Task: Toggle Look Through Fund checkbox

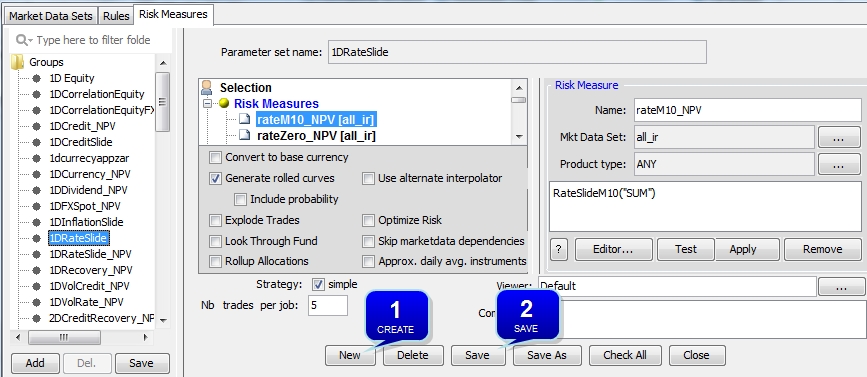Action: tap(215, 242)
